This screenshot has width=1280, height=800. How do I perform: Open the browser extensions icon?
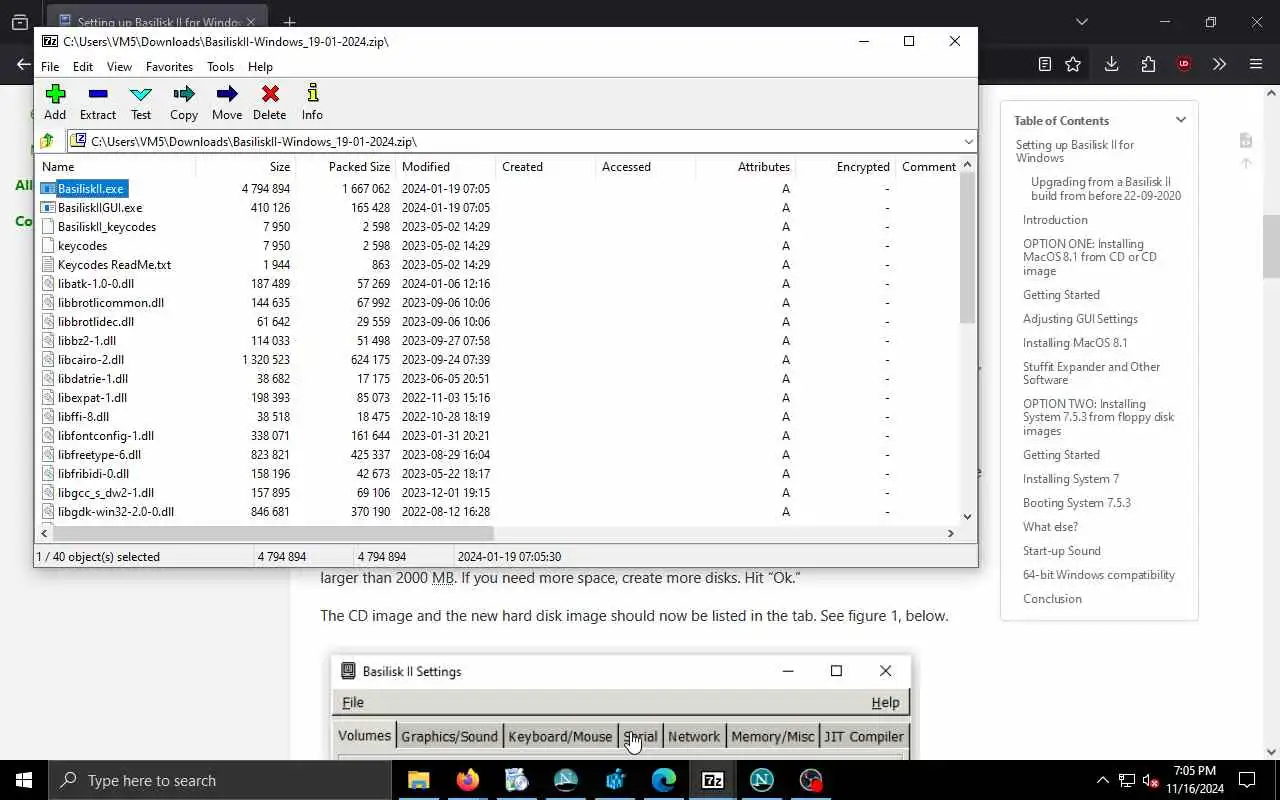pos(1148,64)
